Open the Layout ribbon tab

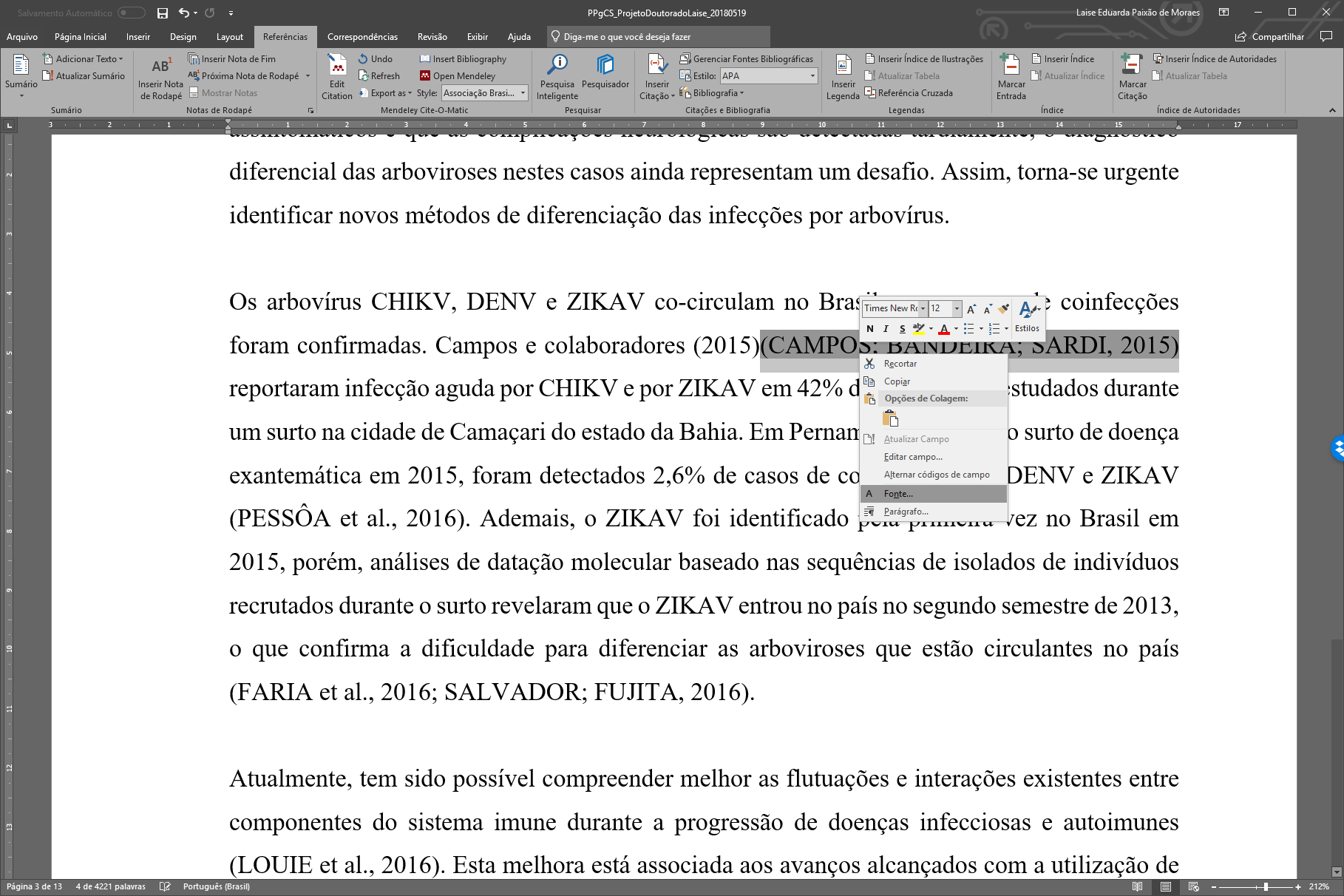pyautogui.click(x=229, y=37)
